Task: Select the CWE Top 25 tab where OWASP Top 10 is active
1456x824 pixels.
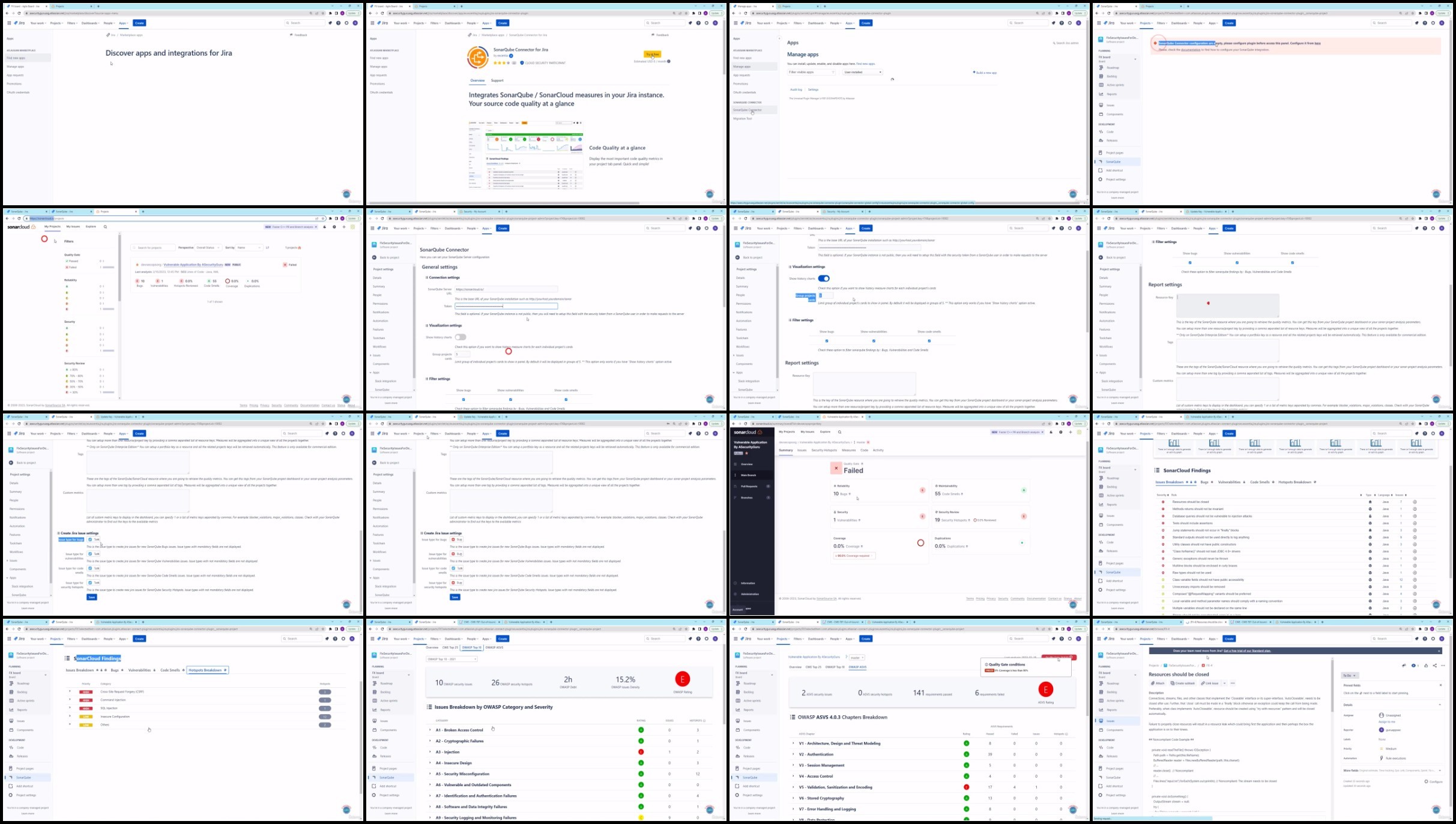Action: (x=450, y=648)
